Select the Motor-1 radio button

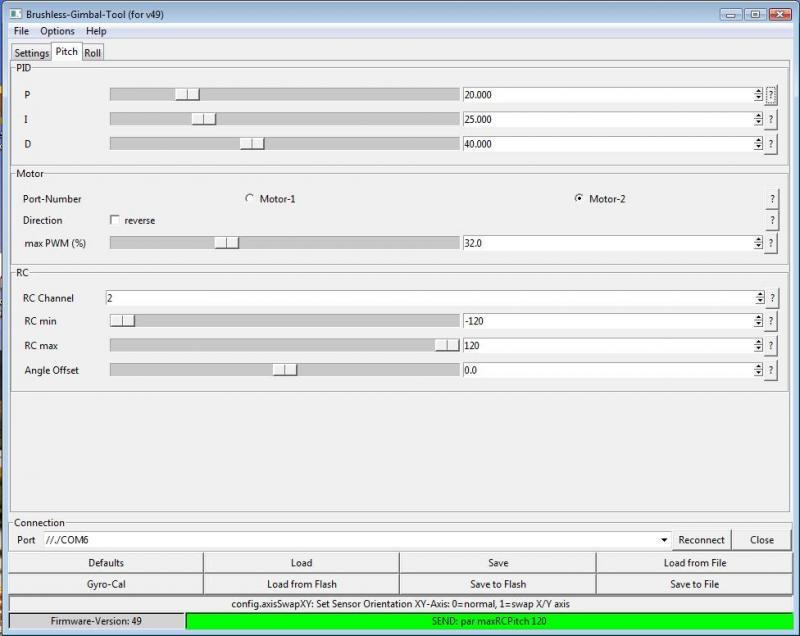pyautogui.click(x=250, y=199)
